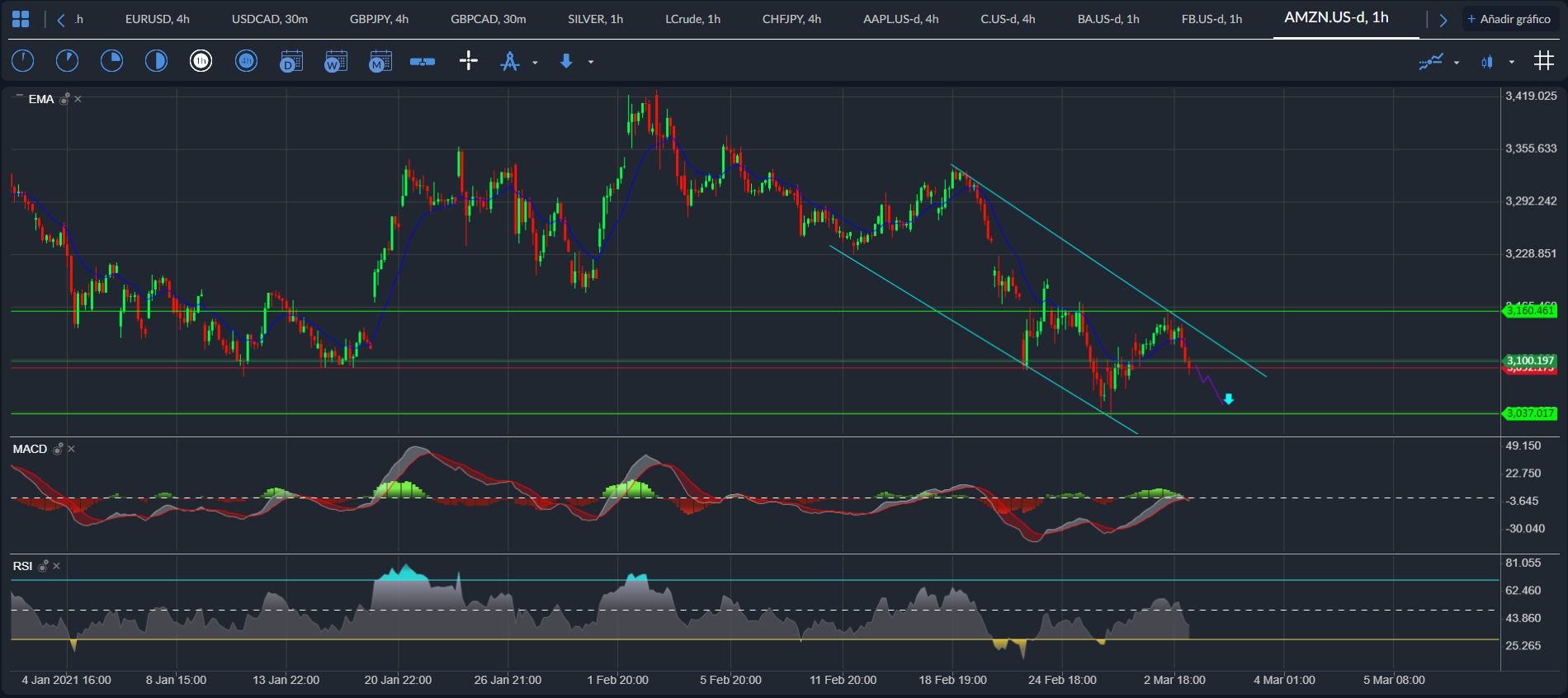Click the blue range bar toolbar icon
Viewport: 1568px width, 698px height.
tap(423, 61)
